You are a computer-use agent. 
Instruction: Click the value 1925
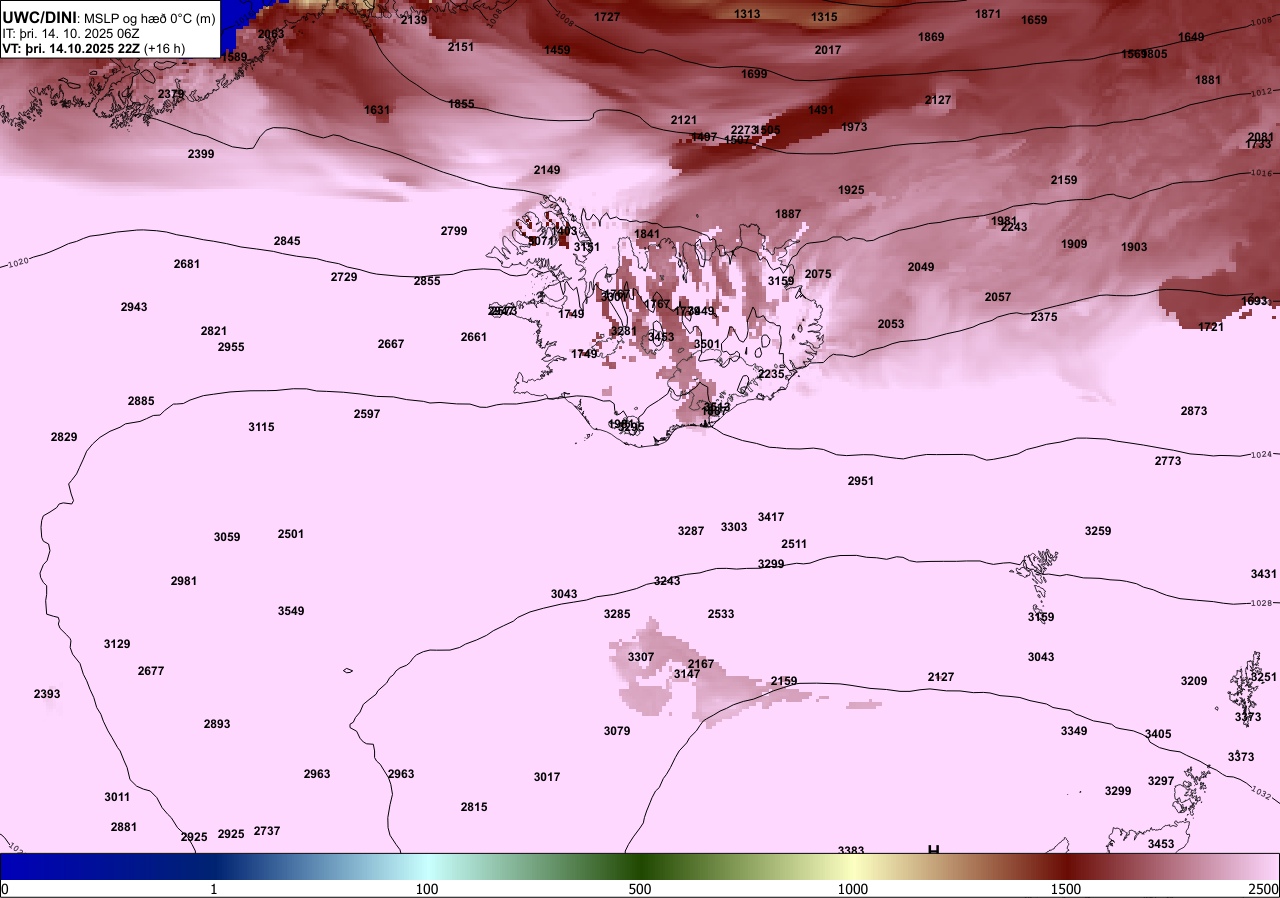click(x=851, y=190)
